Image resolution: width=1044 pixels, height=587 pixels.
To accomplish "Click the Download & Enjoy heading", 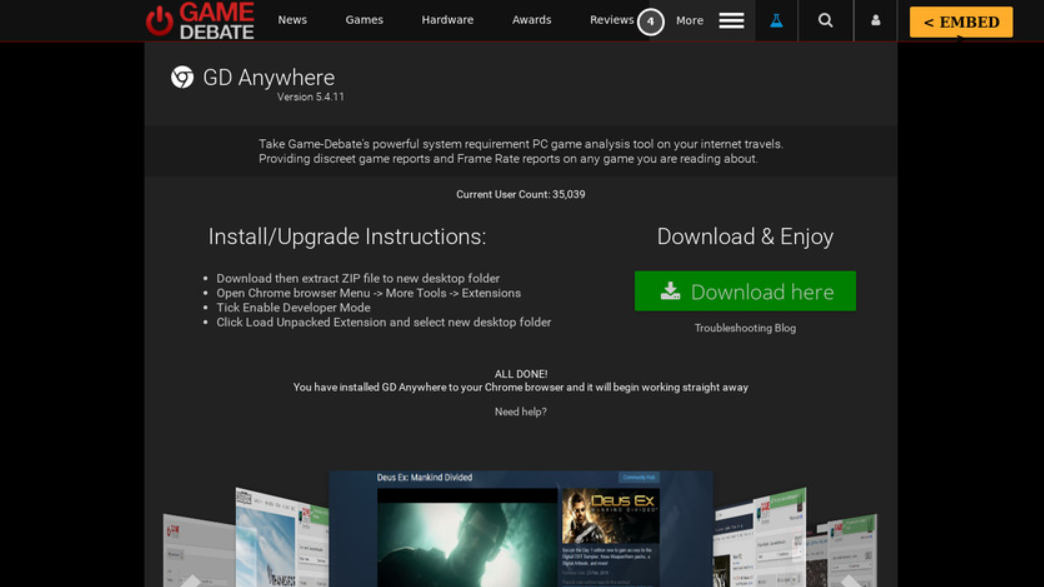I will tap(745, 237).
